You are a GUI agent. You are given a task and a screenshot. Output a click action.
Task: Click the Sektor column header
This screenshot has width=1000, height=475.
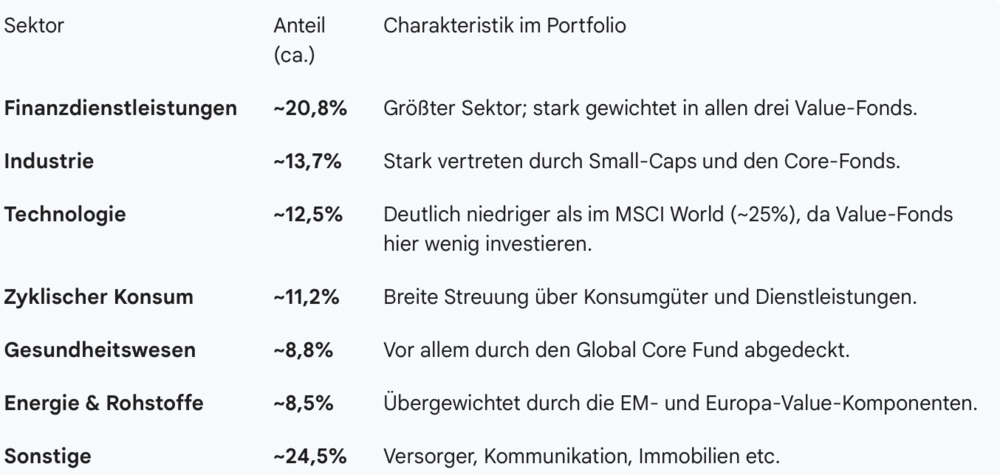[x=34, y=26]
